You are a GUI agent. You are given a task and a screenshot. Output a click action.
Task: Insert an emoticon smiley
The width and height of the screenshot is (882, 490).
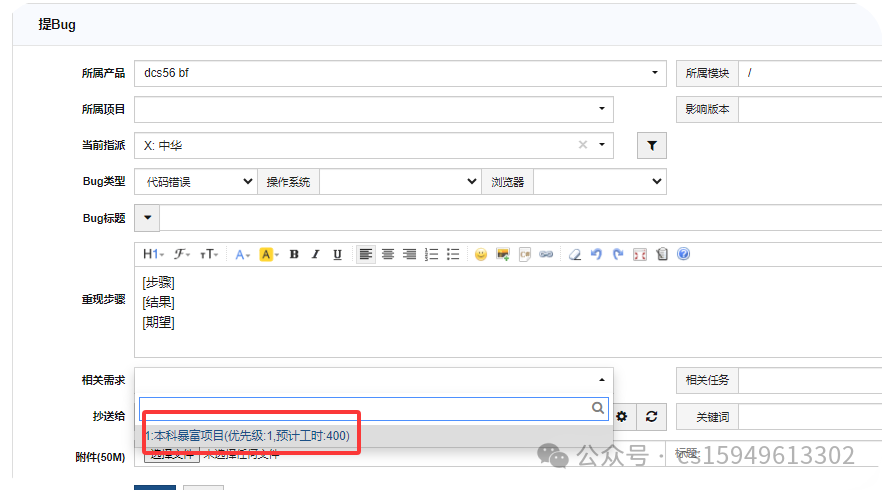pyautogui.click(x=481, y=254)
